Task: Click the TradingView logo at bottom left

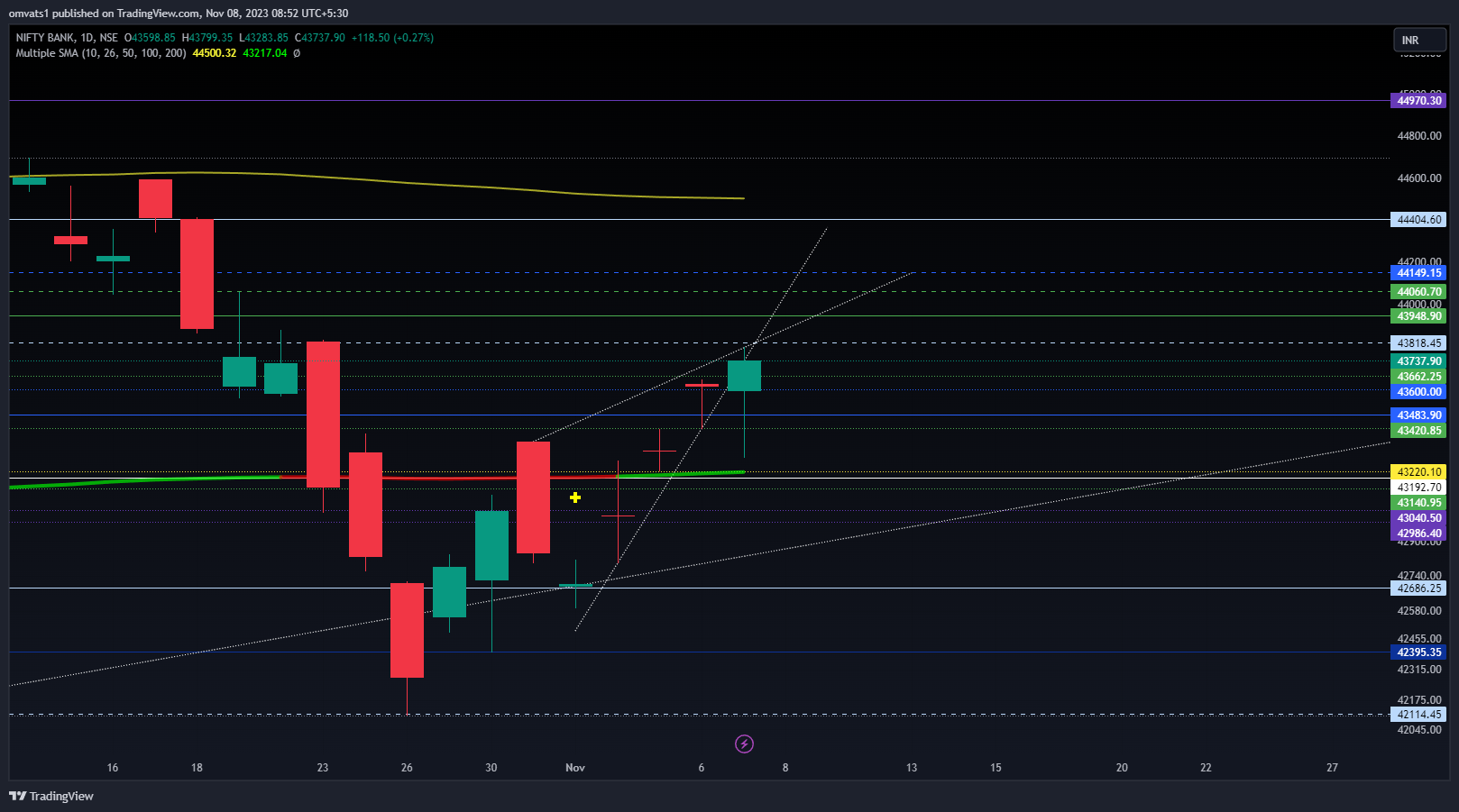Action: coord(51,796)
